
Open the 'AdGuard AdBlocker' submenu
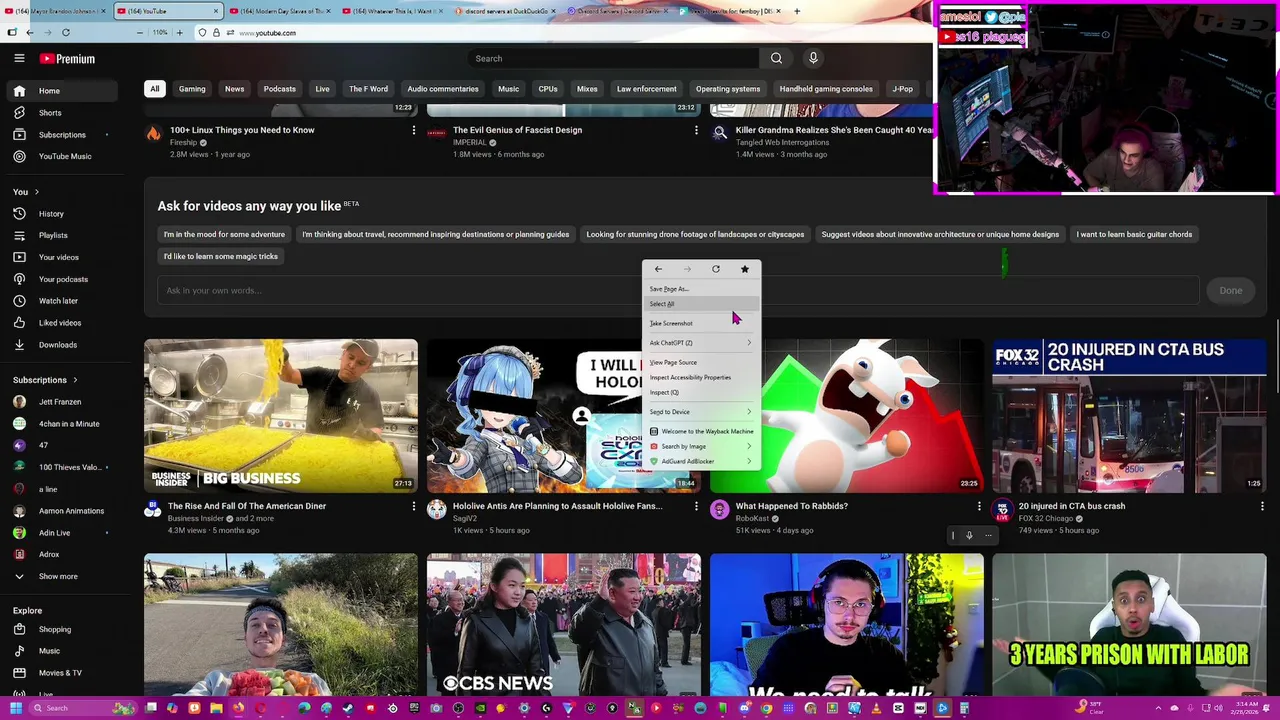click(x=701, y=461)
